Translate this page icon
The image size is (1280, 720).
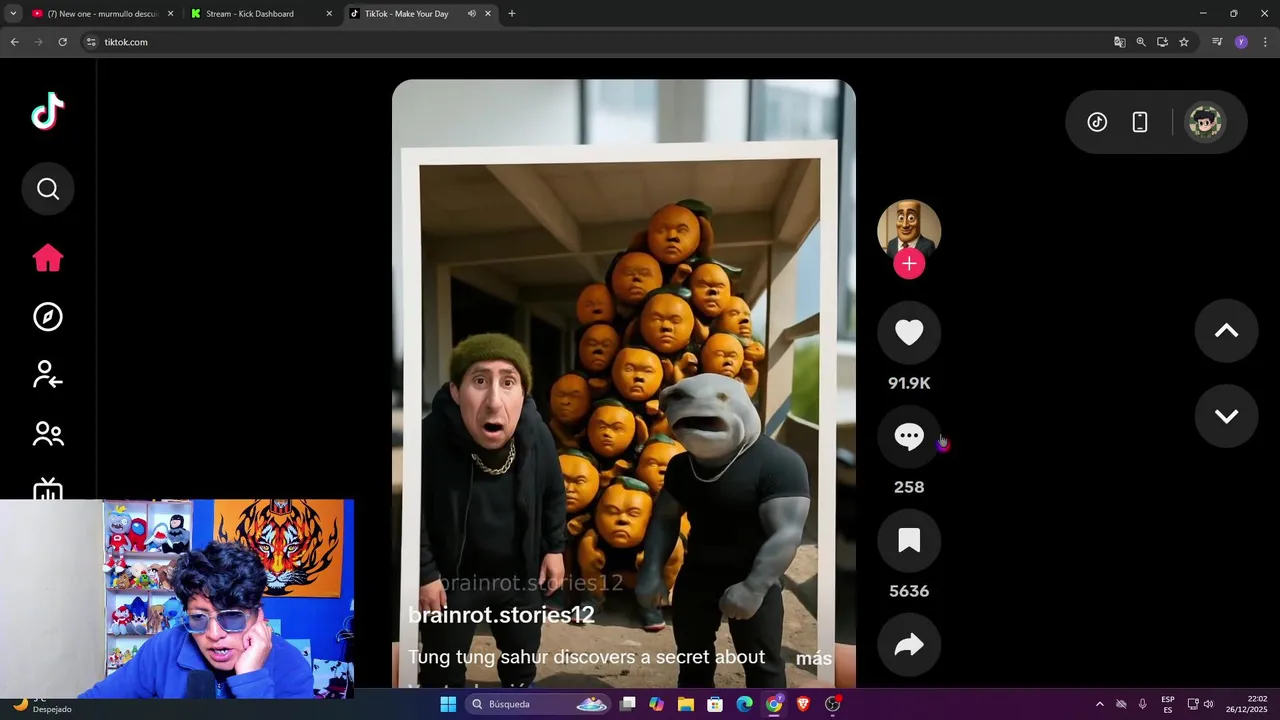1120,42
